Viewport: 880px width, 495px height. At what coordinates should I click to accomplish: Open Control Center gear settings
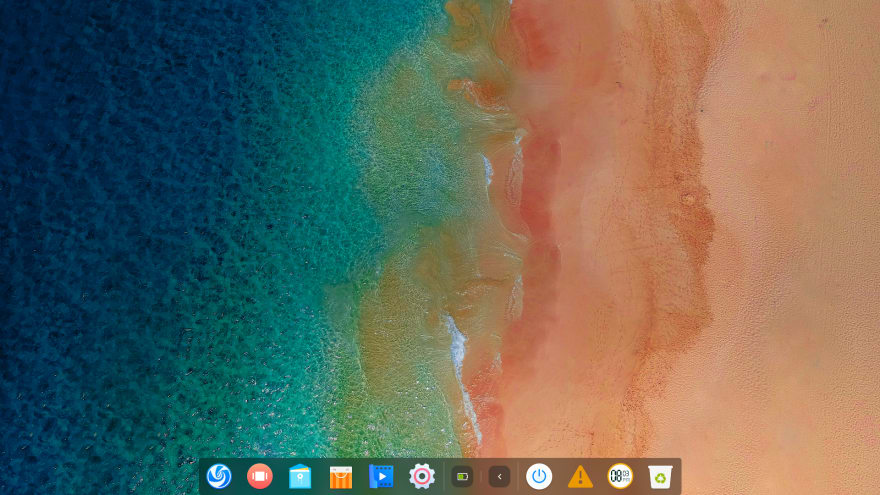click(x=421, y=476)
